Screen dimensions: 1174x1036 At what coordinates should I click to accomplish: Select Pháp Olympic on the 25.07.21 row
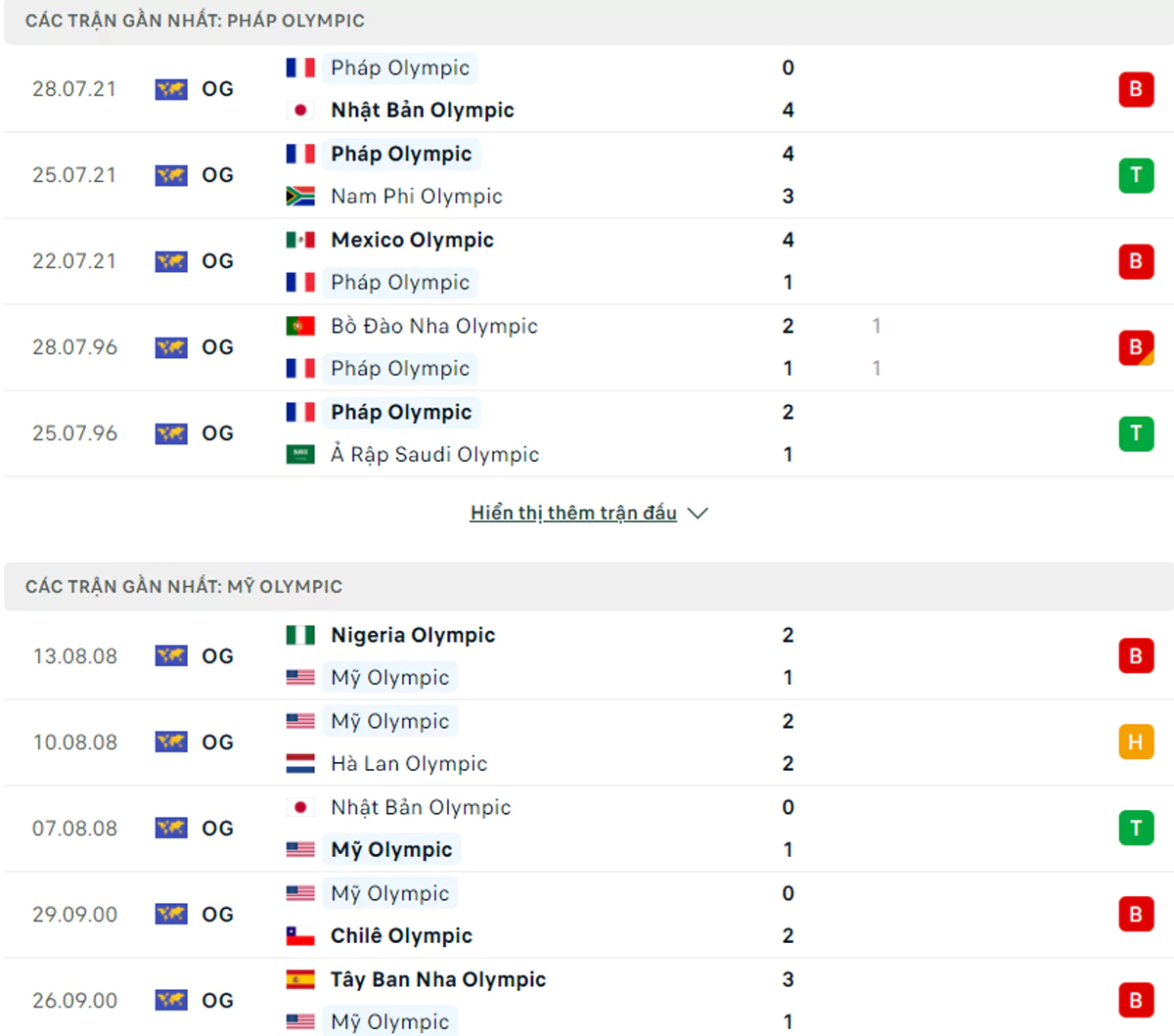point(401,154)
